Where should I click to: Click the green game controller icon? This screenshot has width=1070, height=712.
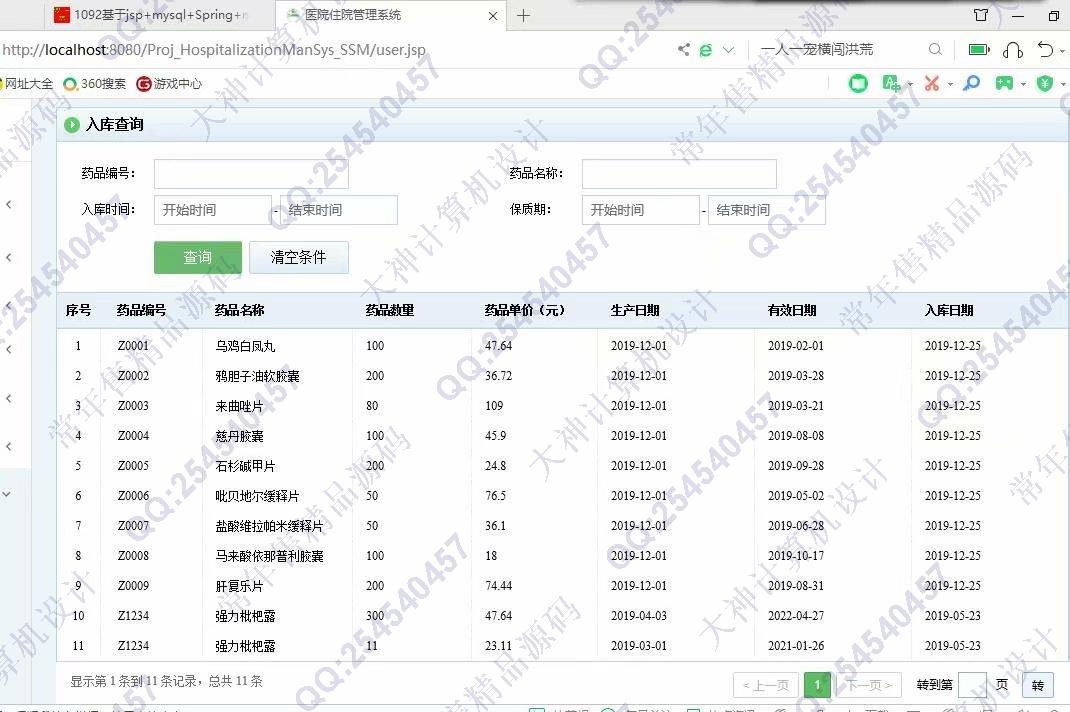pyautogui.click(x=1003, y=84)
